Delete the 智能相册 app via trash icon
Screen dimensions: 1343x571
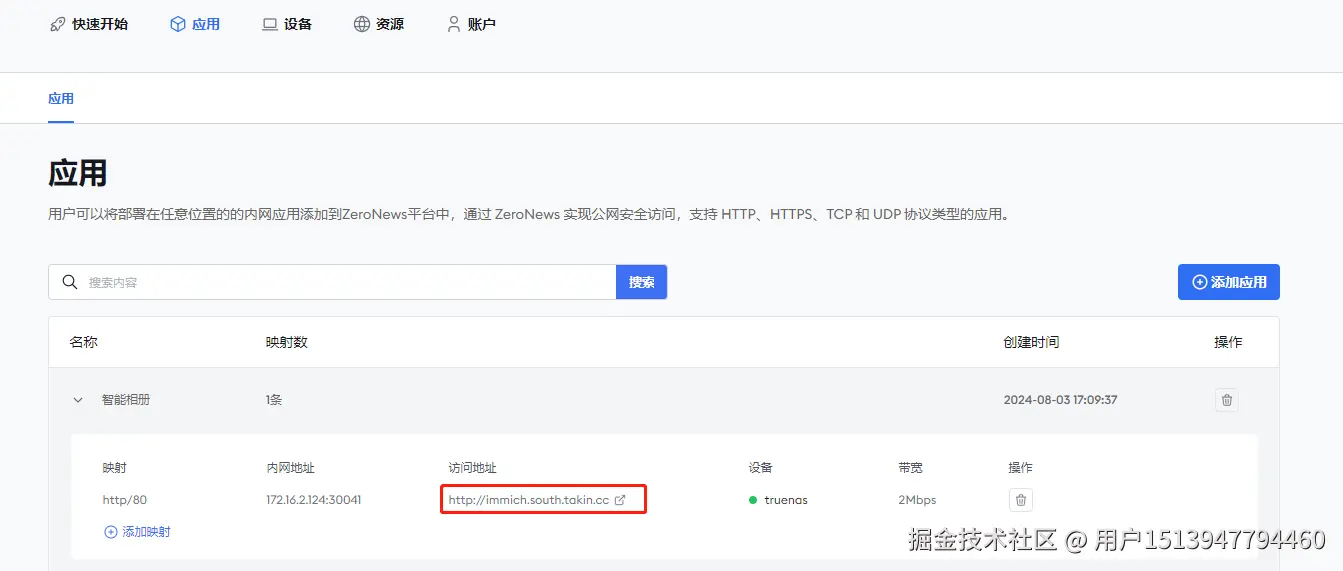pos(1227,400)
